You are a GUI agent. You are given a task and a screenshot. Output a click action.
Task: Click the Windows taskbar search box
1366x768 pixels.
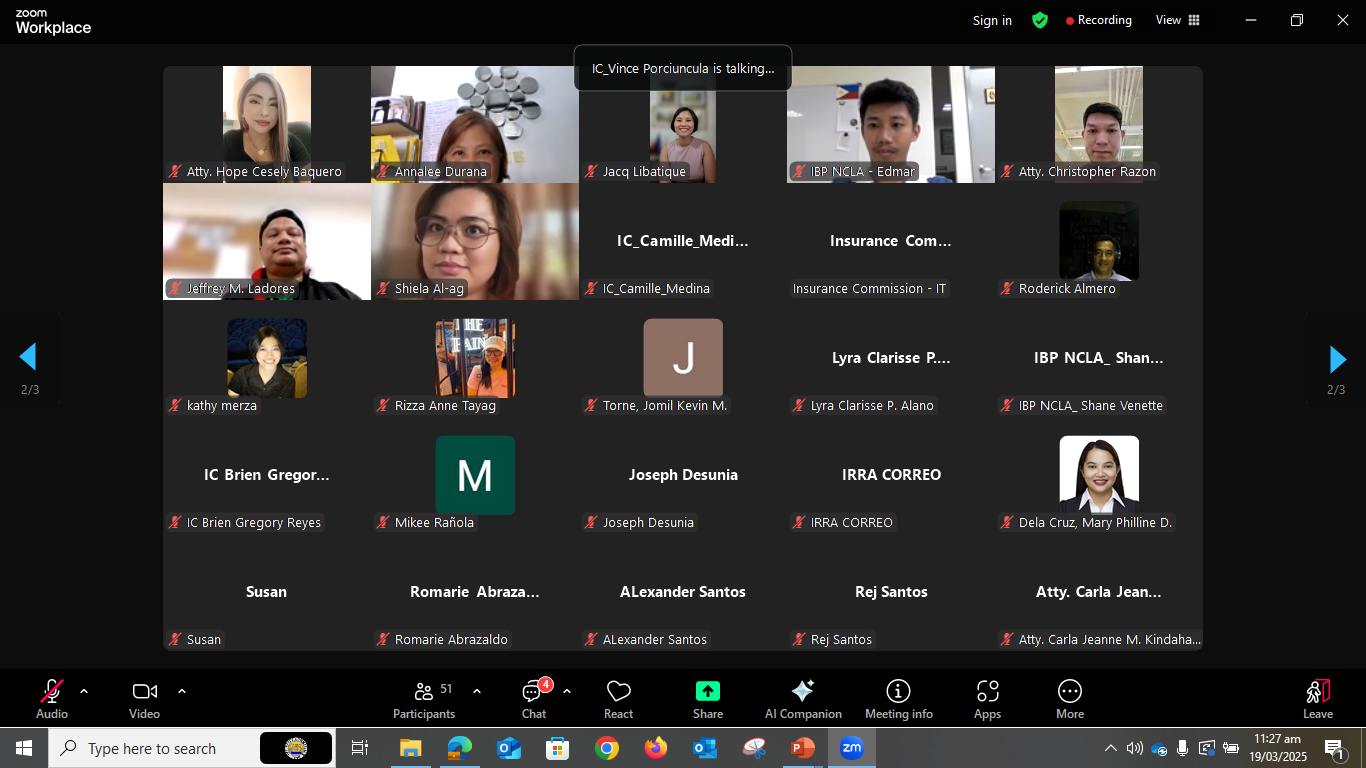(192, 748)
